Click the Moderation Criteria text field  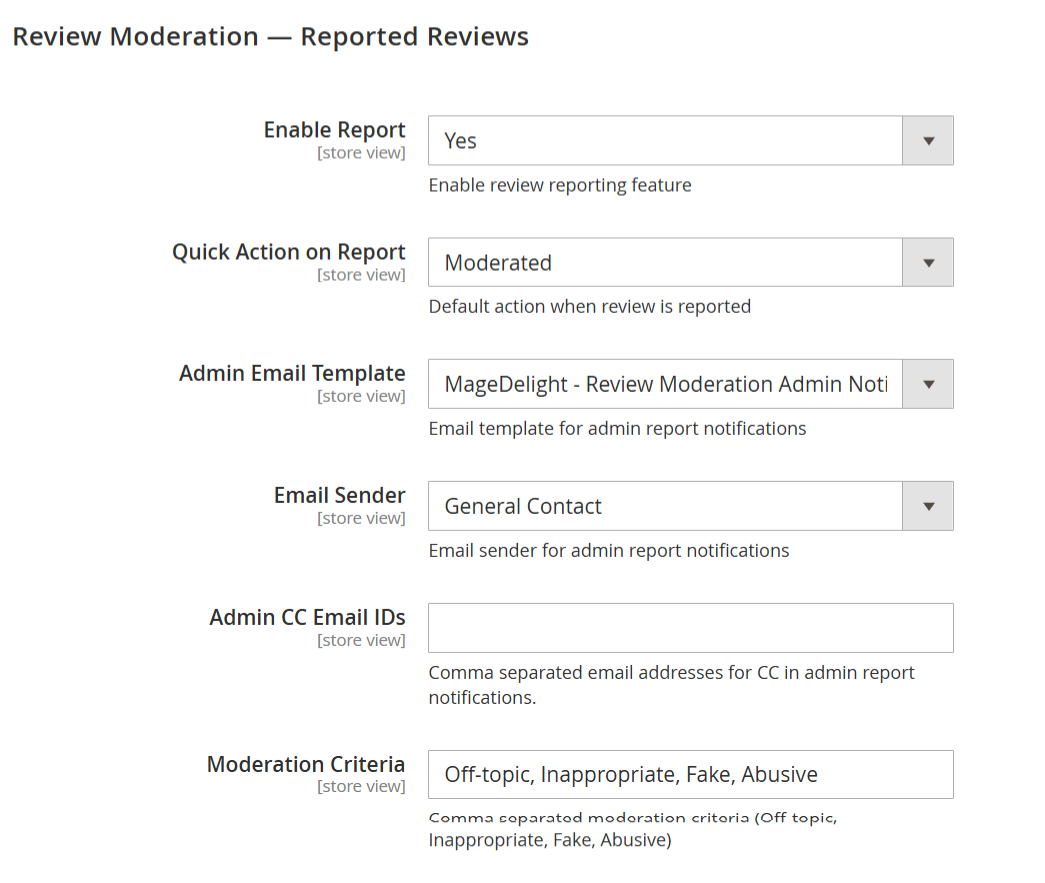click(x=690, y=774)
